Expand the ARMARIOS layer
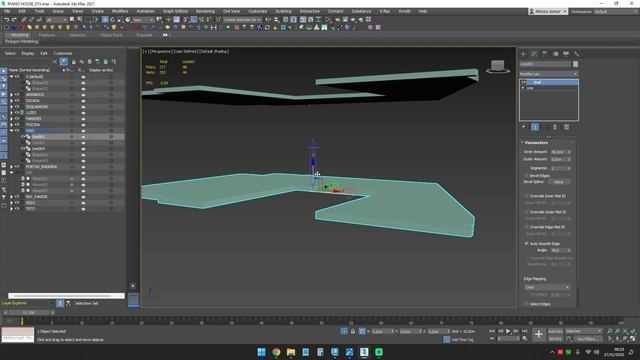 11,95
